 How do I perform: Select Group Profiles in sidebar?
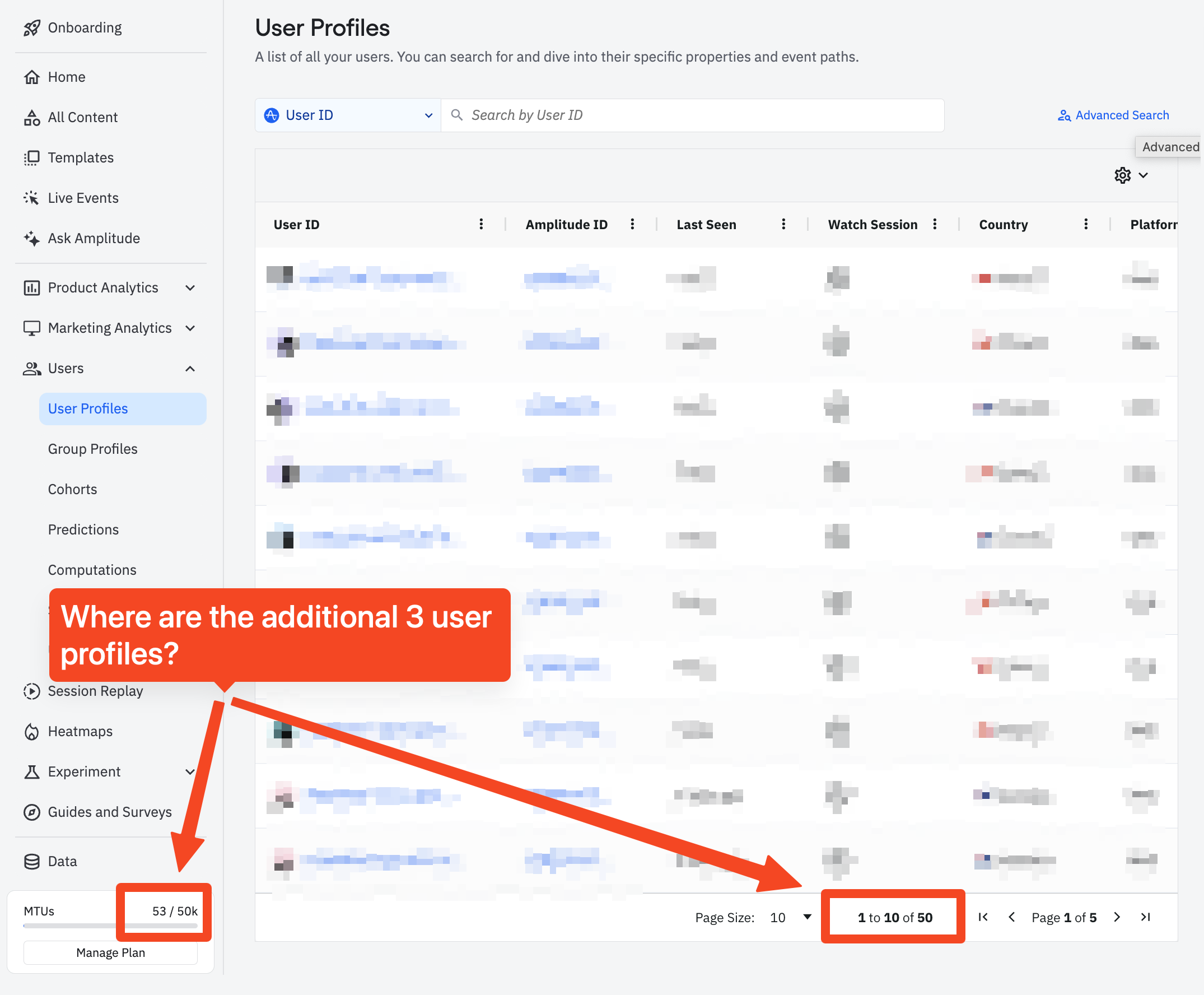coord(93,449)
